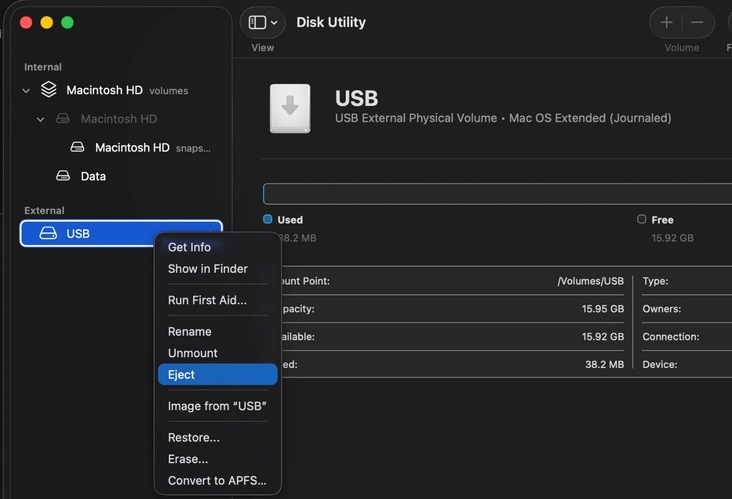Minimize the Disk Utility window
Screen dimensions: 732x499
click(x=47, y=22)
